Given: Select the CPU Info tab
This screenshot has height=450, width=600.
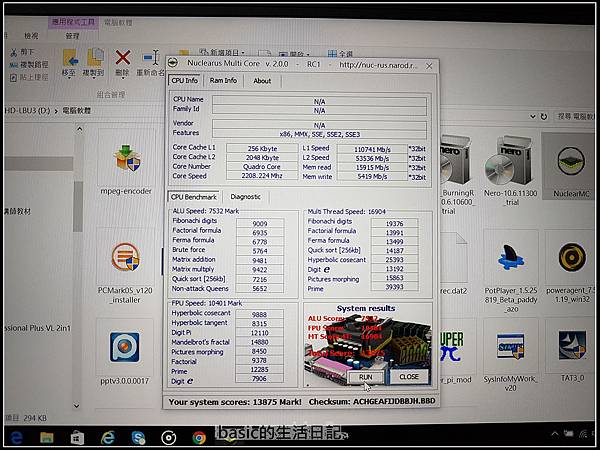Looking at the screenshot, I should click(184, 80).
